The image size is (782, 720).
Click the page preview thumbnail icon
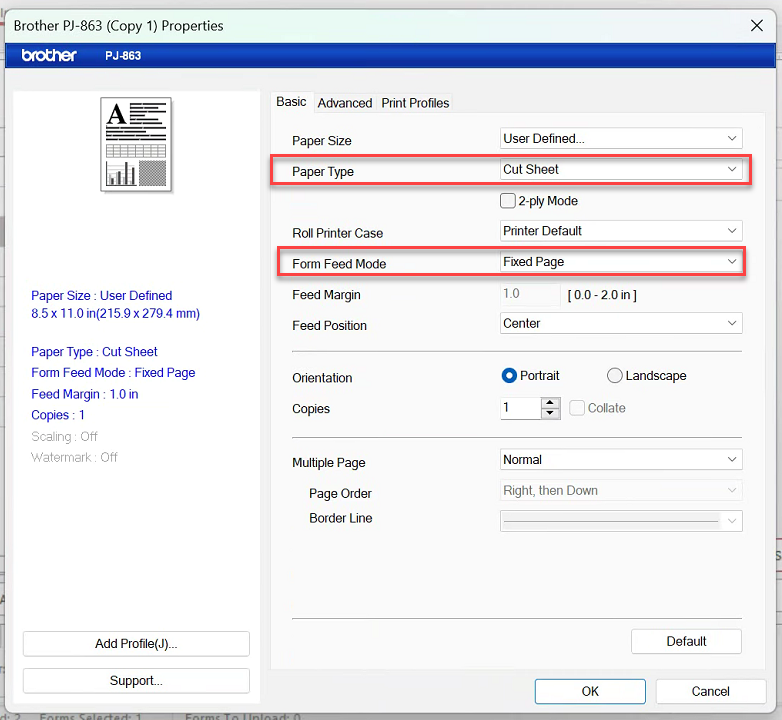pos(136,144)
